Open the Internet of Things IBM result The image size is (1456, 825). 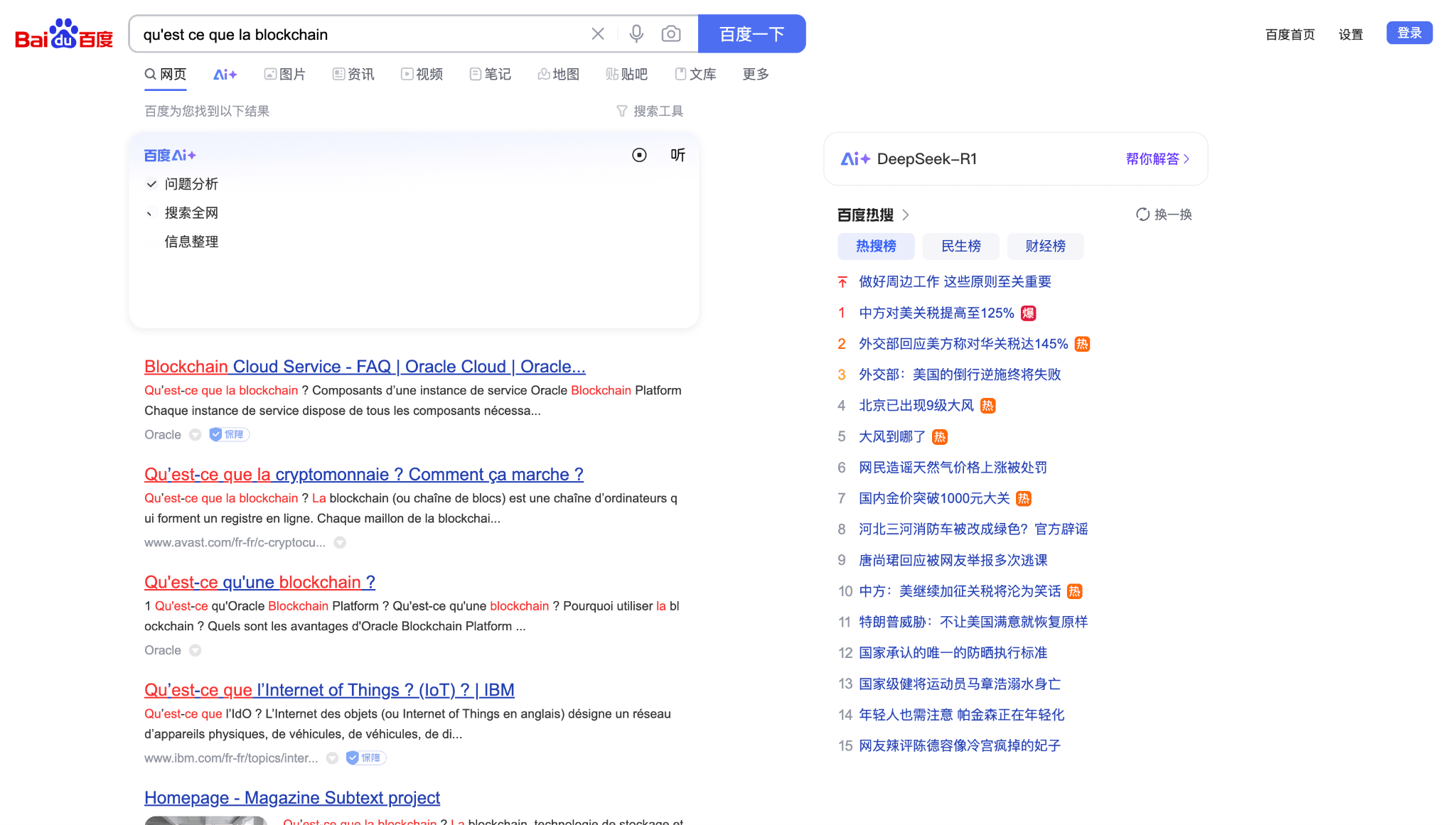[329, 690]
